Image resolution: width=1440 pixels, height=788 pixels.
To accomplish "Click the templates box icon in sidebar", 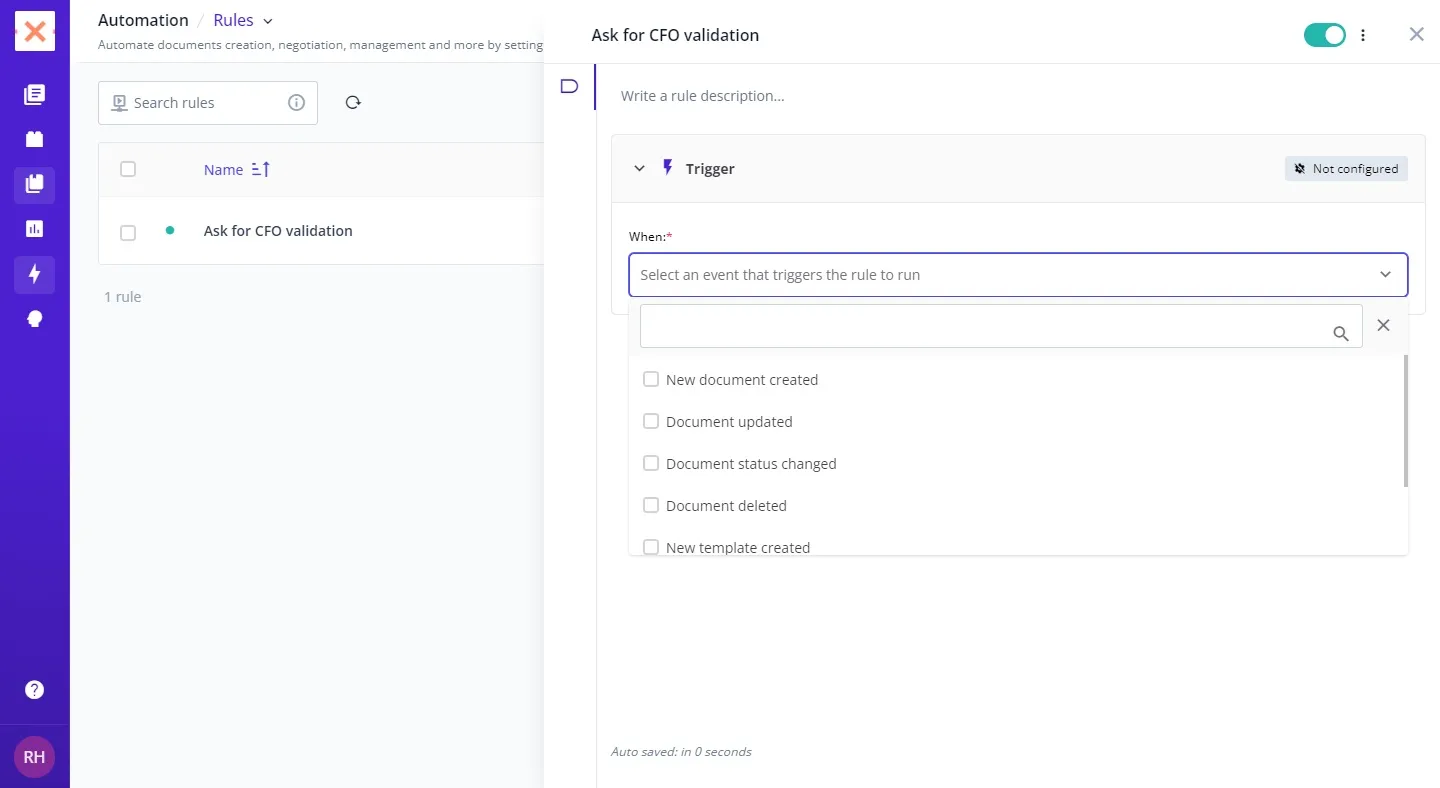I will (x=34, y=139).
